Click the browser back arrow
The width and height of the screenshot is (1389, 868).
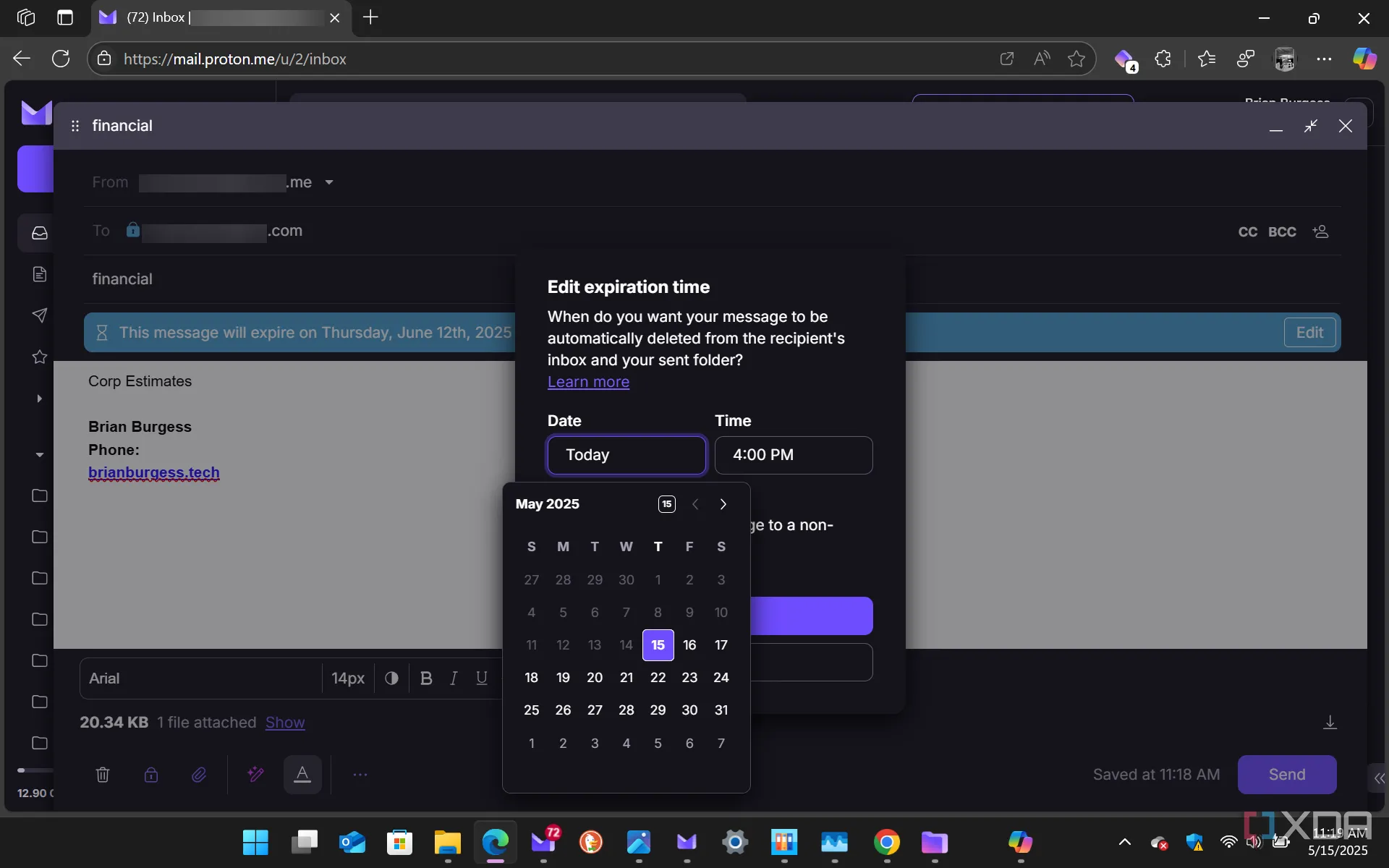pyautogui.click(x=22, y=59)
